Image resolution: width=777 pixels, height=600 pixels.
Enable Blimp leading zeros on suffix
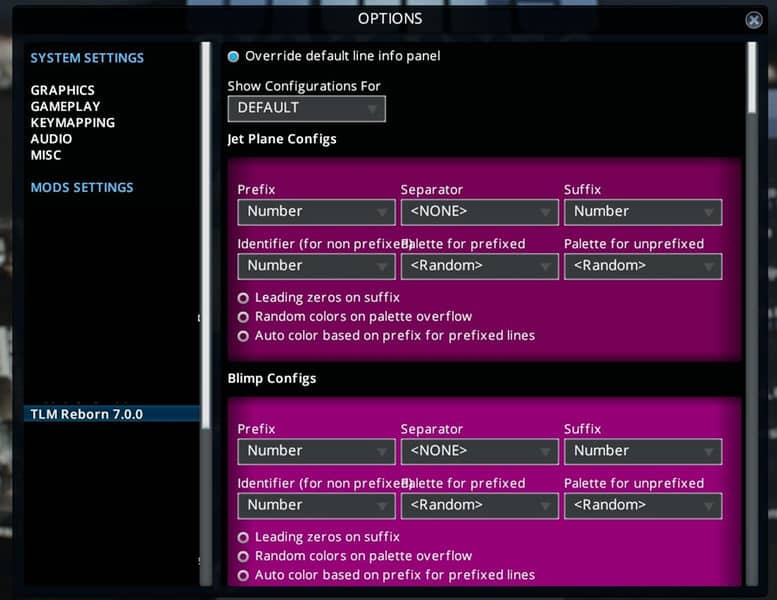click(243, 537)
